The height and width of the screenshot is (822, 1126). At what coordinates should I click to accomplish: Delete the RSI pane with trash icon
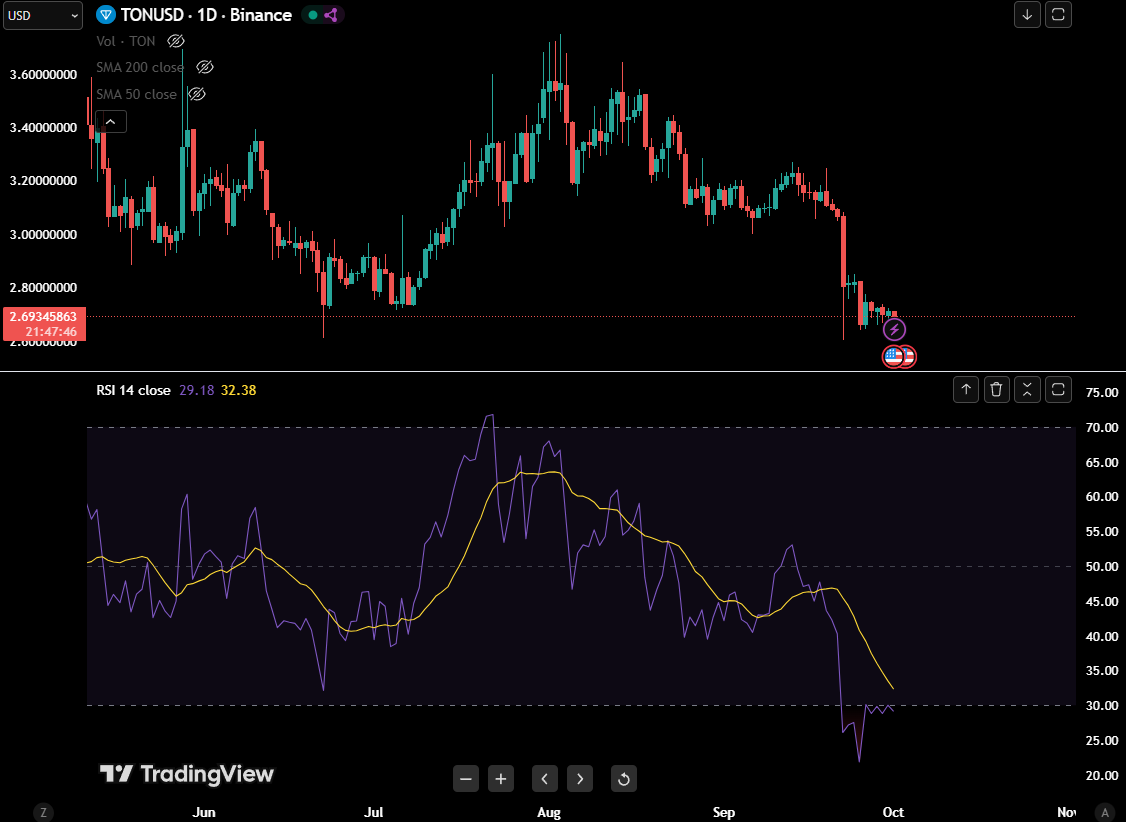(x=996, y=390)
